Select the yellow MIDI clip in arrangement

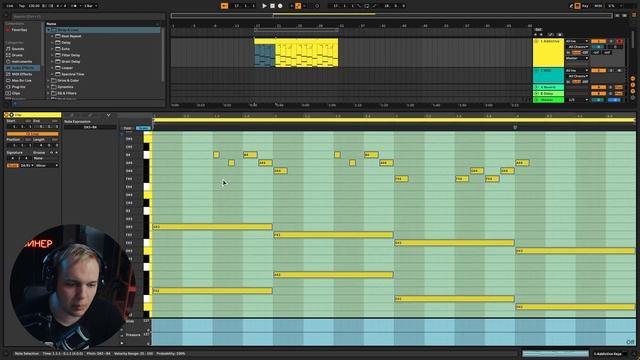tap(307, 53)
